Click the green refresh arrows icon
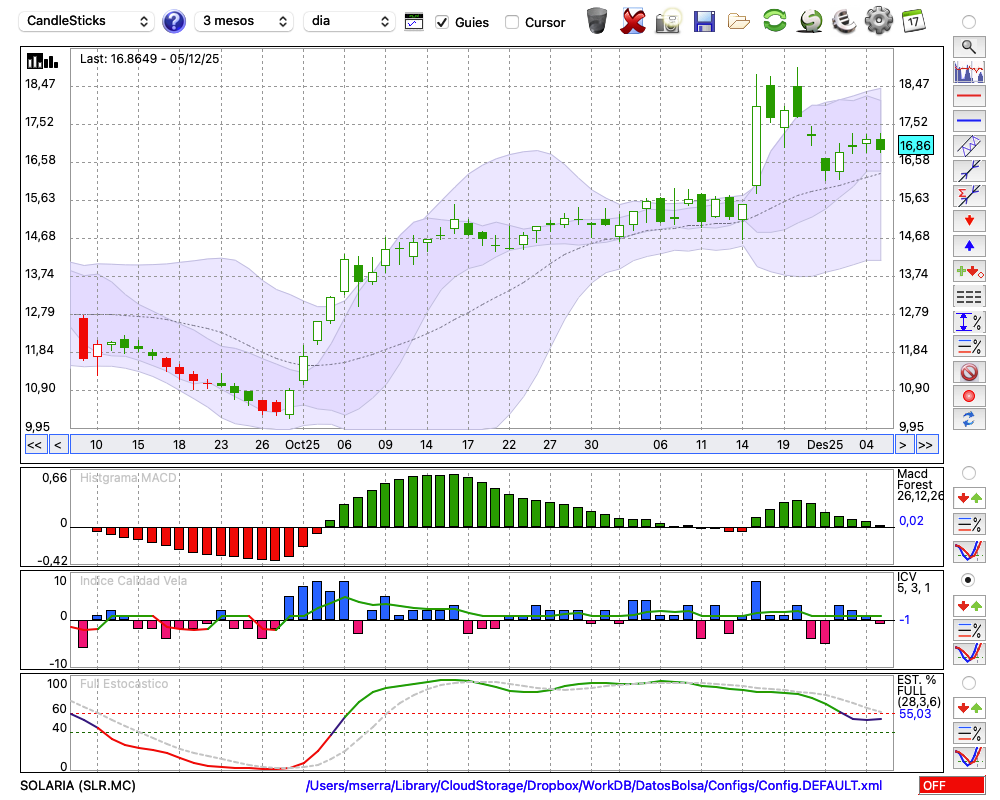1000x800 pixels. (774, 21)
